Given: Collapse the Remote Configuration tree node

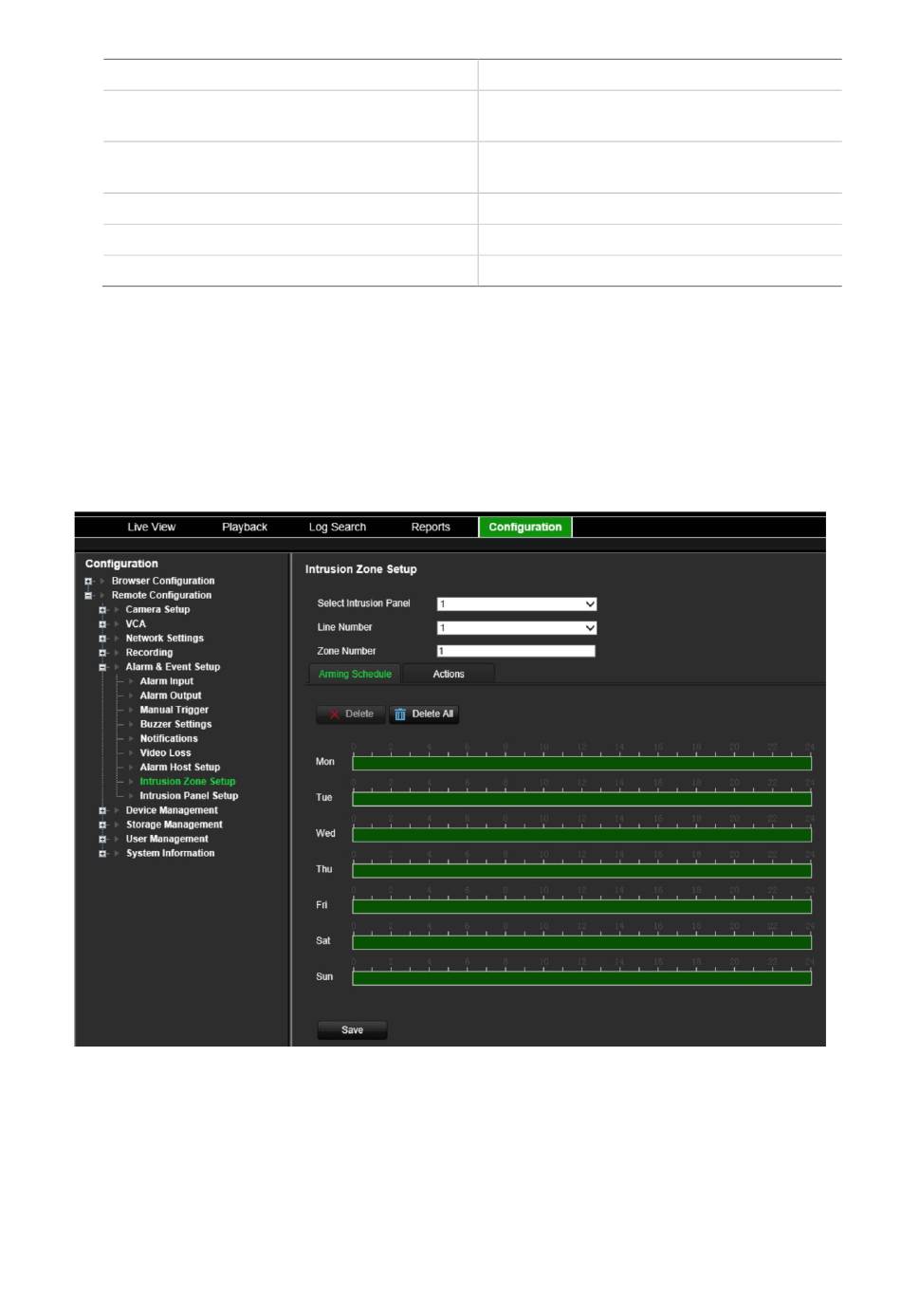Looking at the screenshot, I should tap(88, 596).
